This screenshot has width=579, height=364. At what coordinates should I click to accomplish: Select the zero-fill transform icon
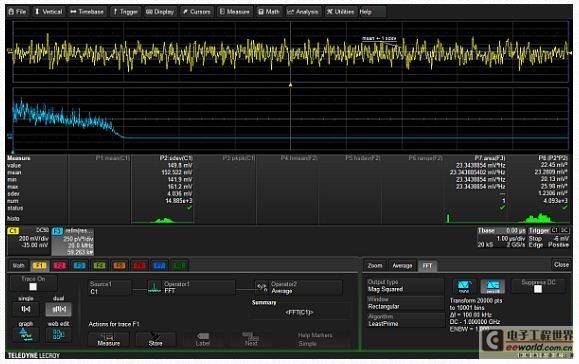(493, 286)
